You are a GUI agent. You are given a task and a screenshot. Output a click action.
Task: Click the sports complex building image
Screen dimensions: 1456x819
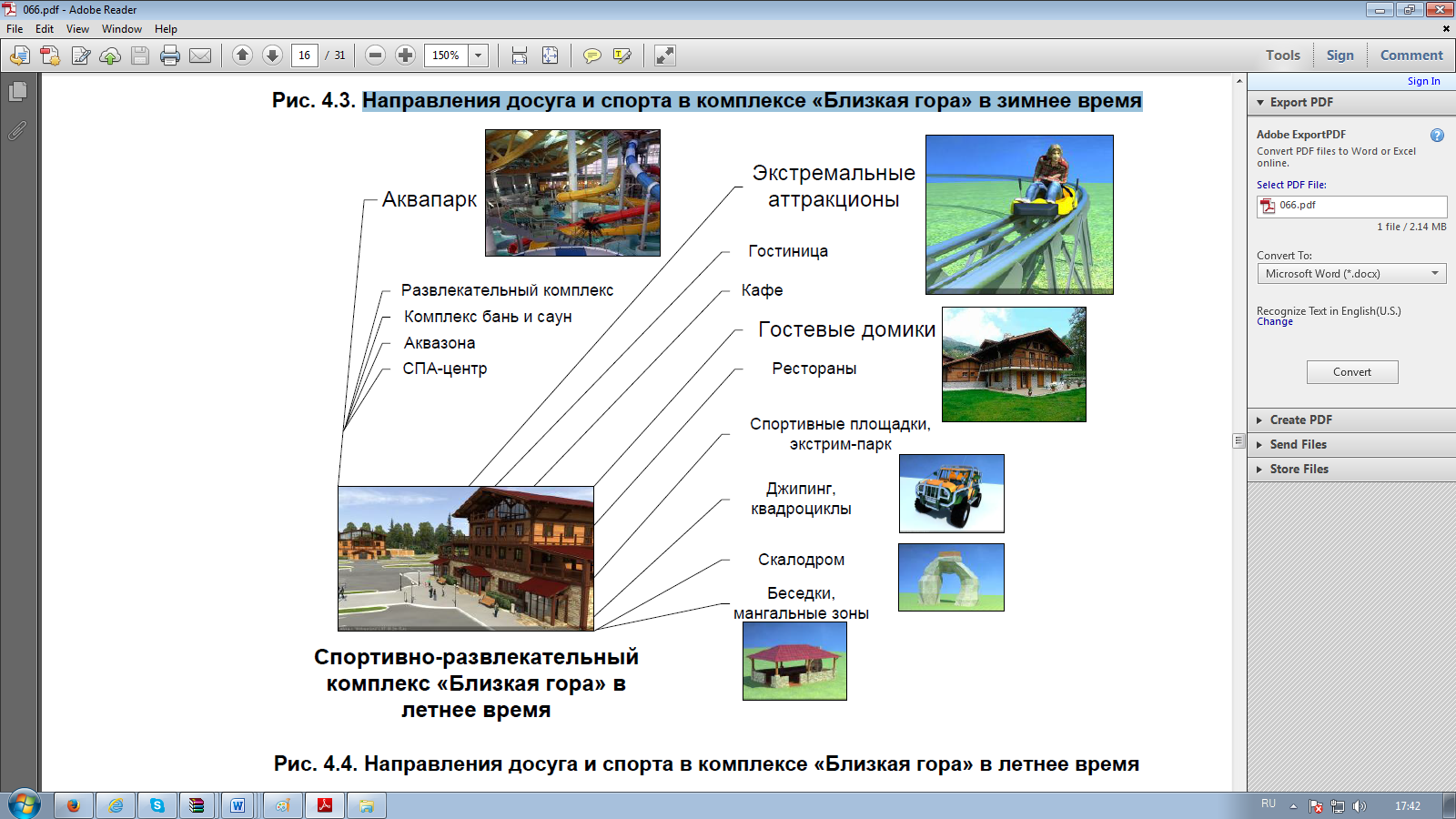pyautogui.click(x=466, y=559)
